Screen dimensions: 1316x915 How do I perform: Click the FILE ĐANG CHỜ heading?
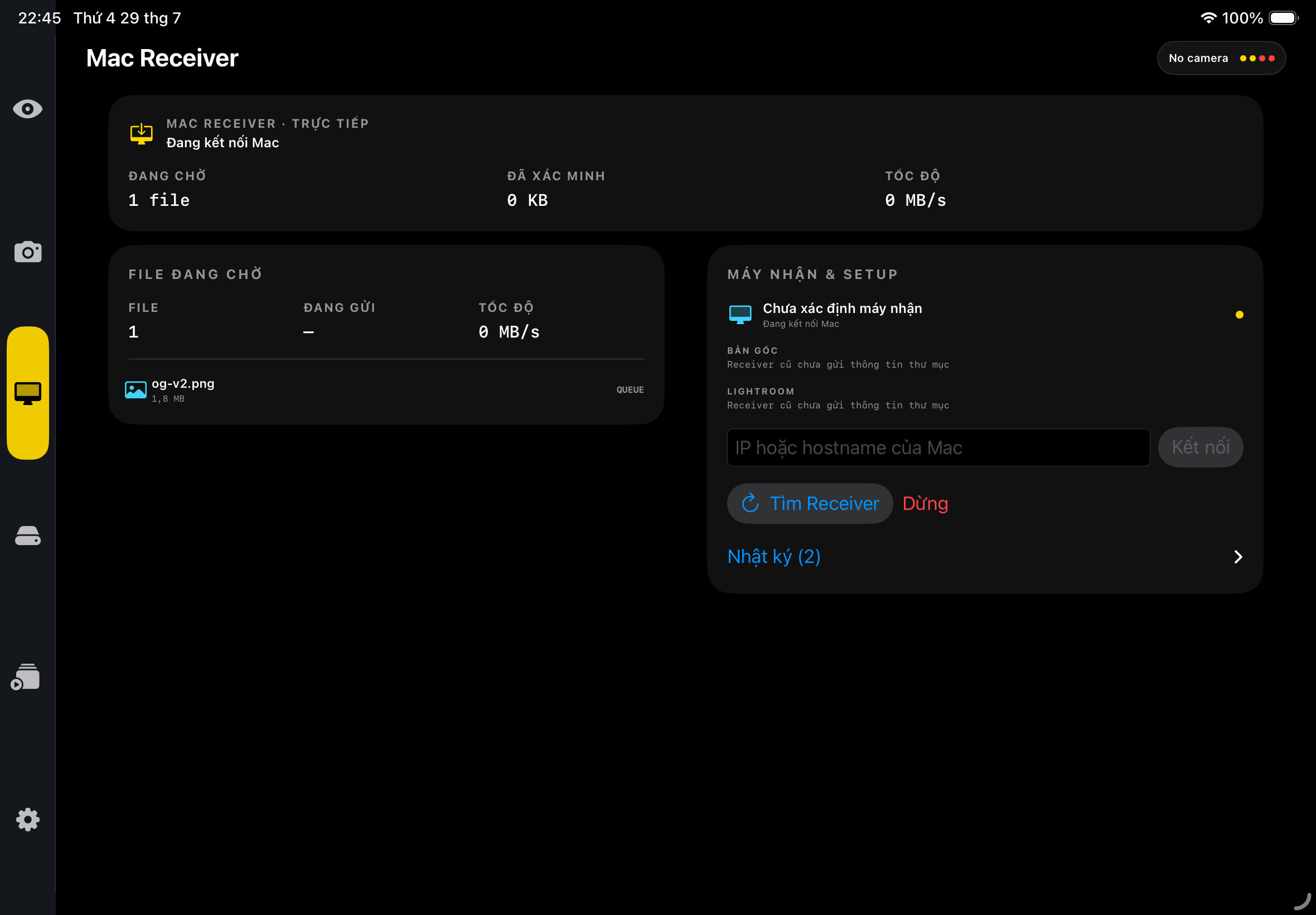[x=195, y=274]
